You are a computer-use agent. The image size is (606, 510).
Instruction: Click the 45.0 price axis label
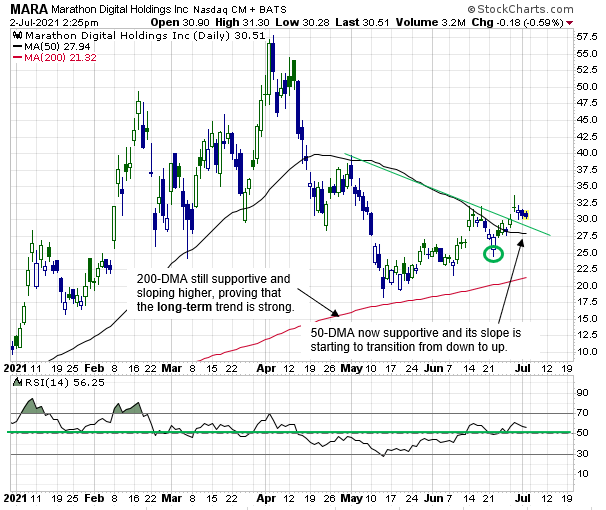587,120
